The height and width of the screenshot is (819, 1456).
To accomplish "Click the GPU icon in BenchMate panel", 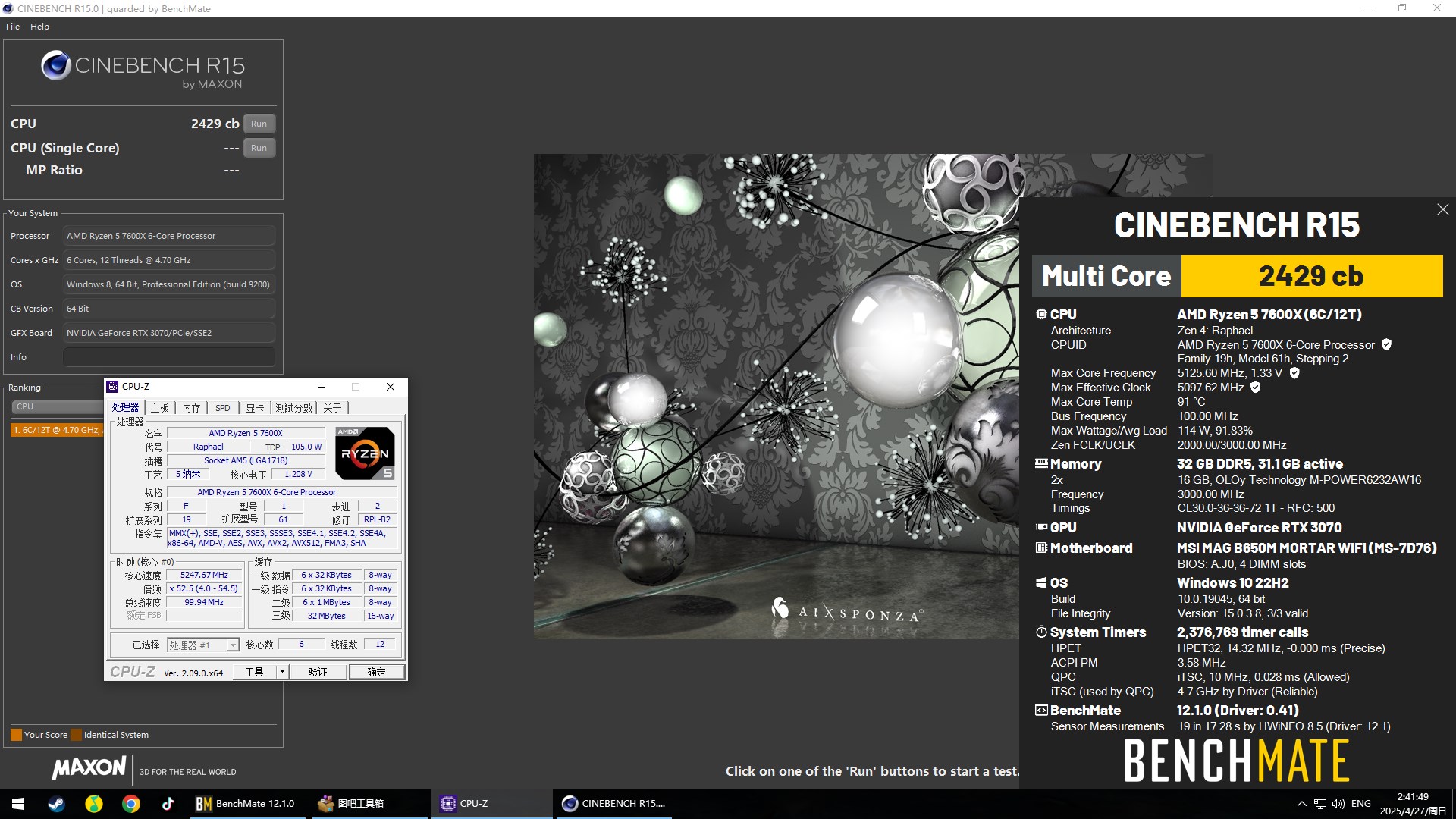I will (1041, 527).
